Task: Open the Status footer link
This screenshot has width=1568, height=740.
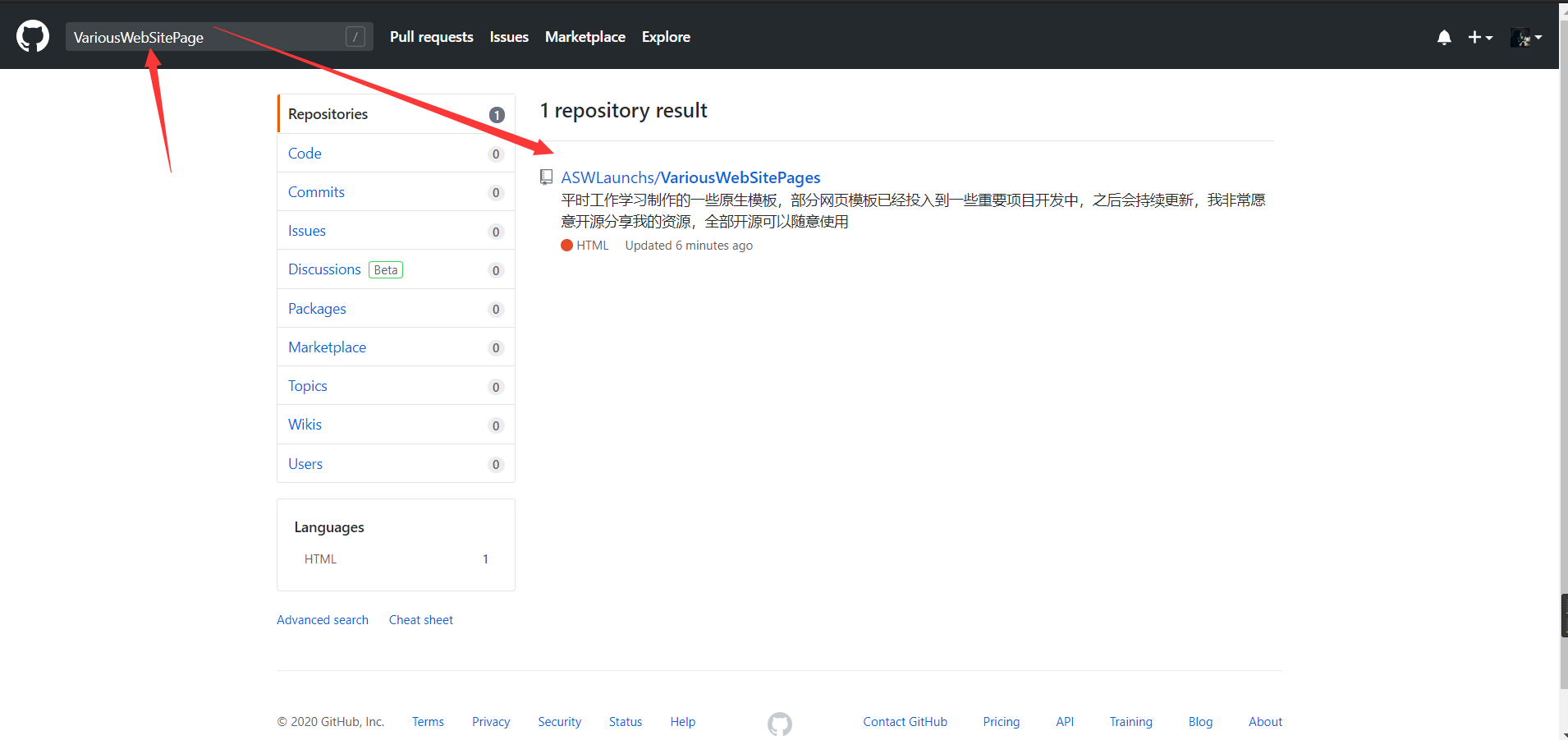Action: (626, 722)
